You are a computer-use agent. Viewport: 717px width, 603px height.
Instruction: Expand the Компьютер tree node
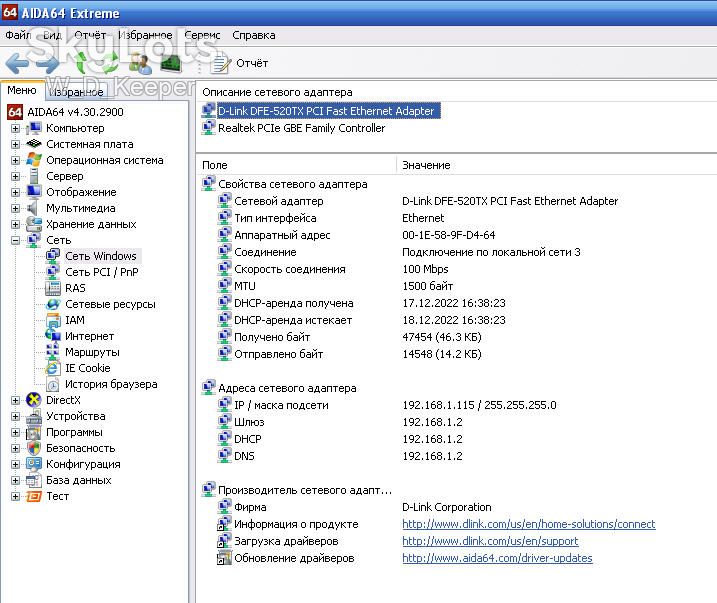[x=15, y=128]
